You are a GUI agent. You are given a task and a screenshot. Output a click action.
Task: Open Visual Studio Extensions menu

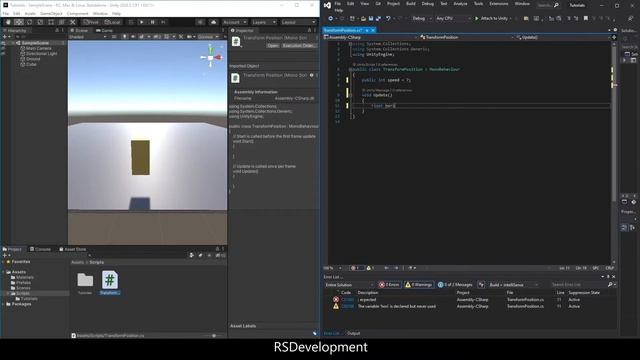pos(498,4)
